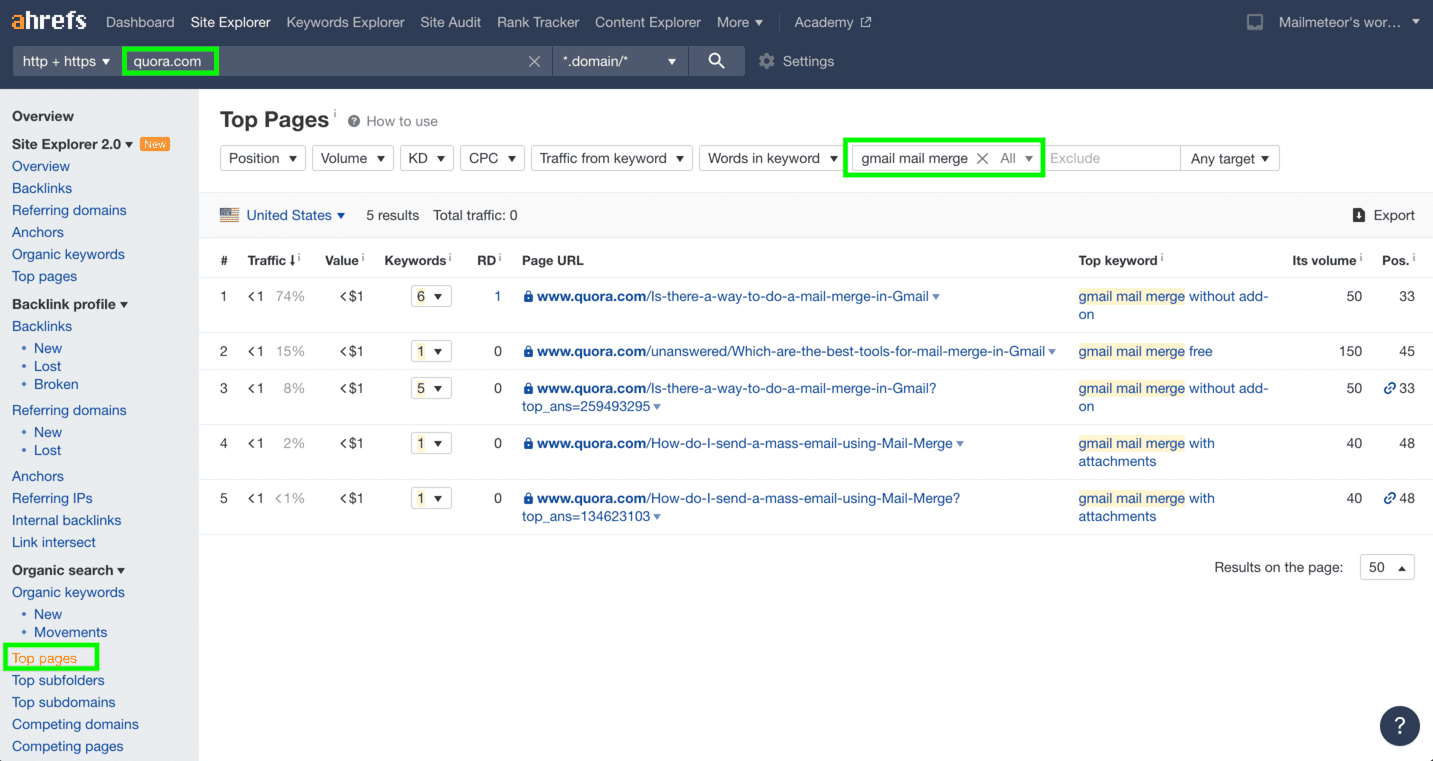Open Mailmeteor's workspace account menu
Image resolution: width=1433 pixels, height=761 pixels.
(1349, 22)
